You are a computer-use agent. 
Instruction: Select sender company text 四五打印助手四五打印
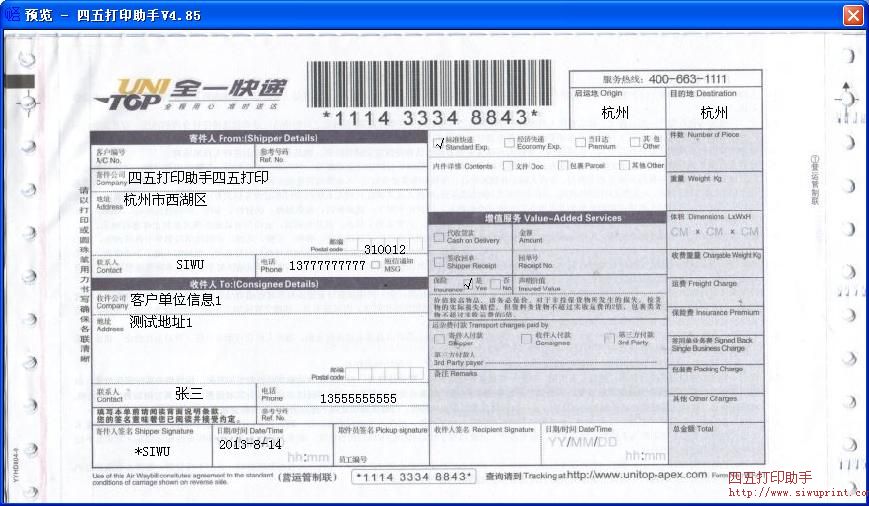(x=198, y=177)
